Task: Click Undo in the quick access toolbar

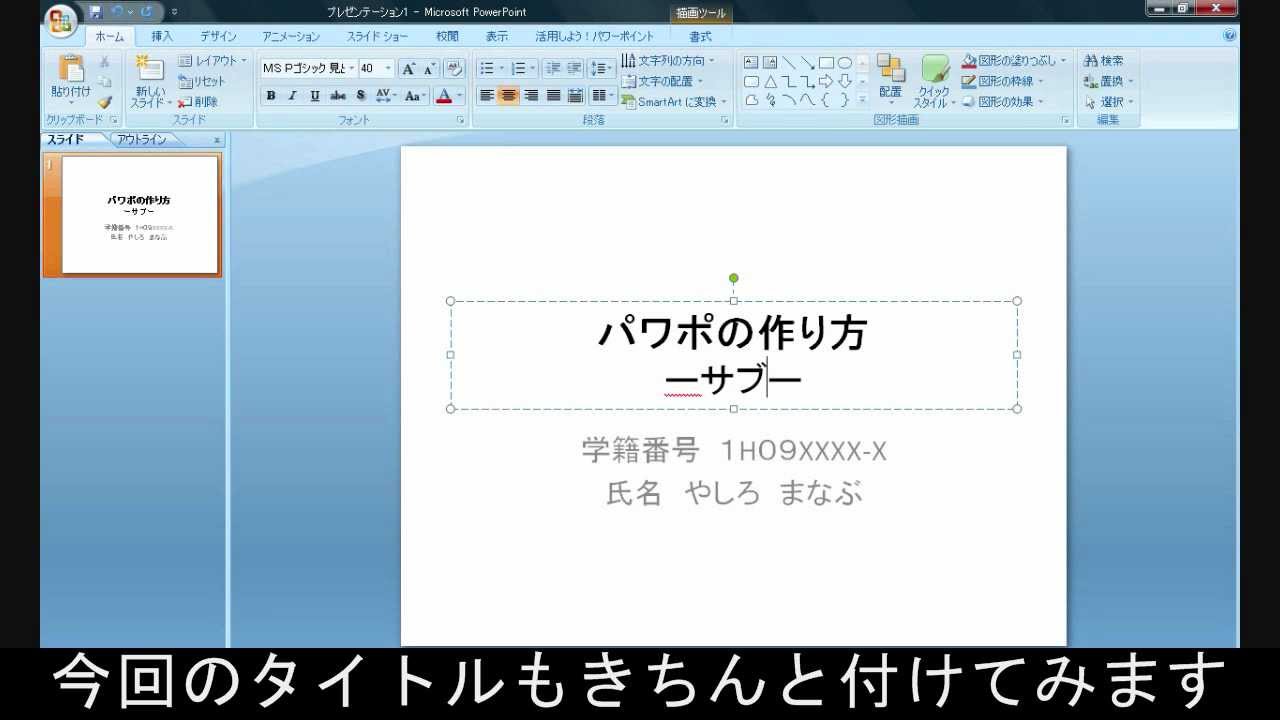Action: pyautogui.click(x=117, y=12)
